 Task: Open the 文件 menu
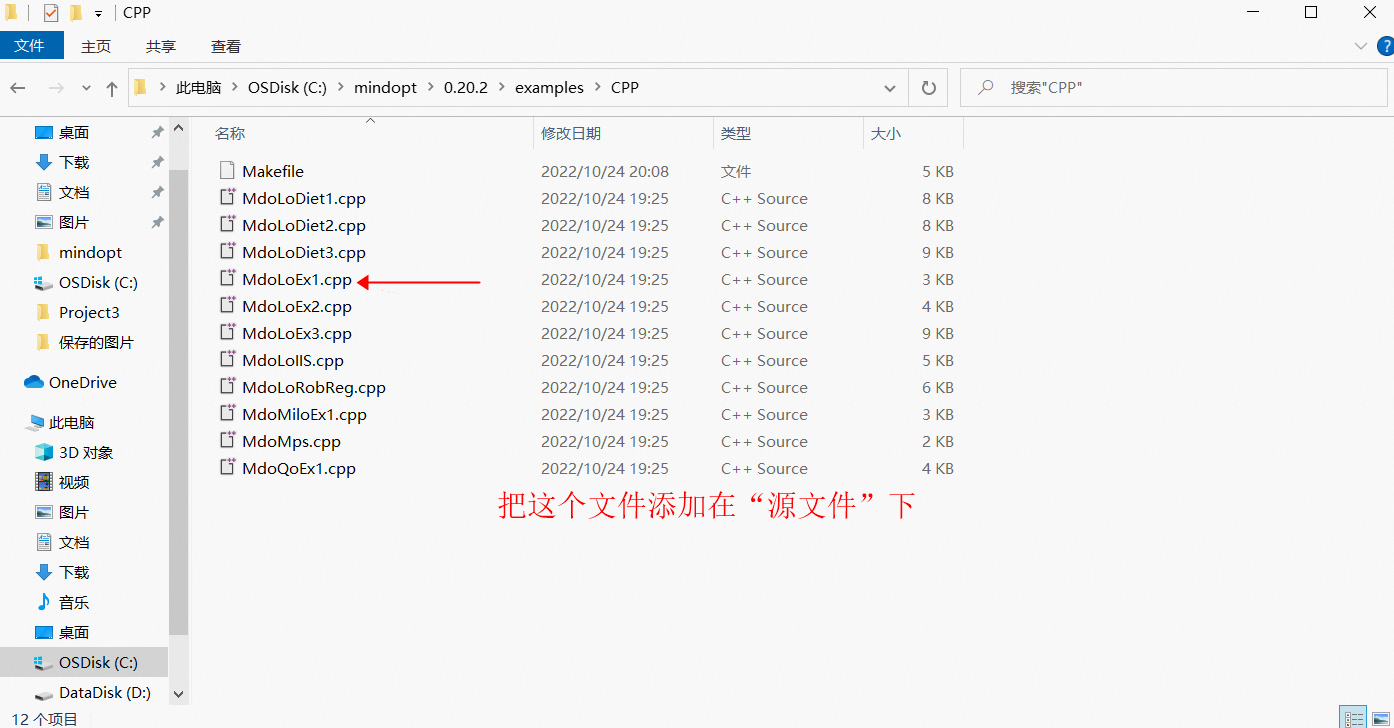[31, 45]
